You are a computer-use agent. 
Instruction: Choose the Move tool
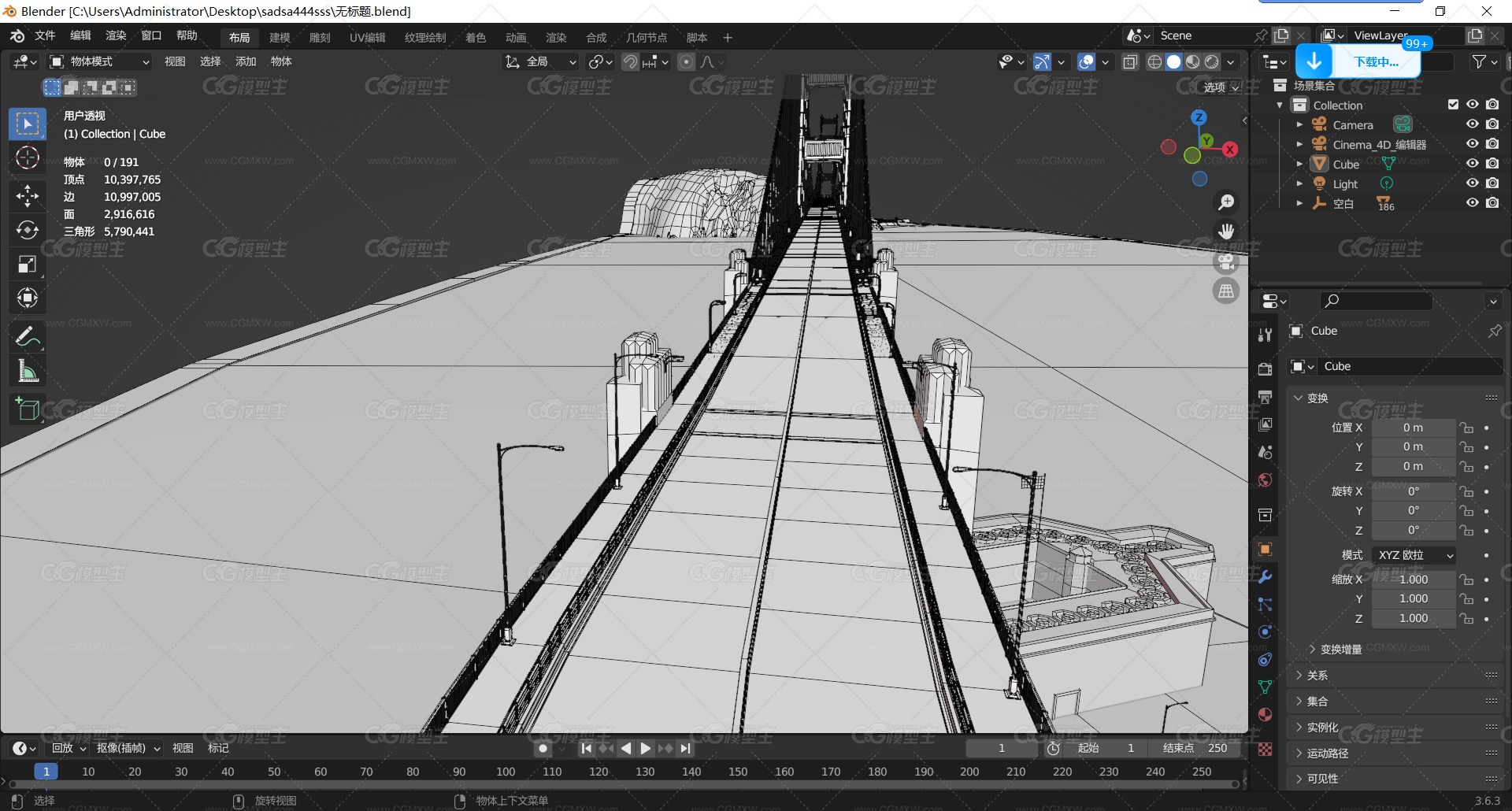(x=28, y=195)
